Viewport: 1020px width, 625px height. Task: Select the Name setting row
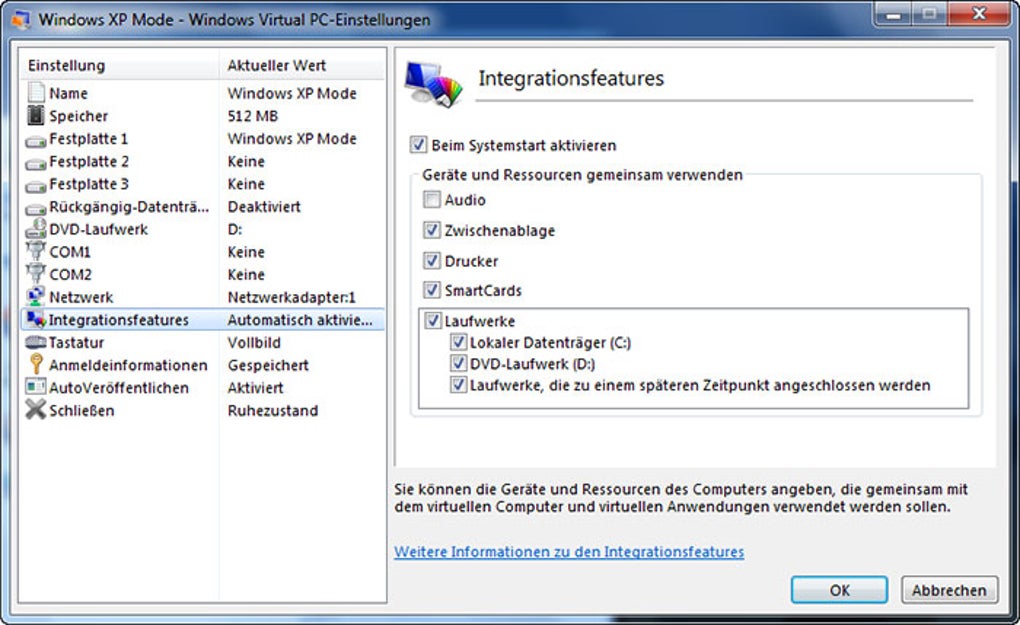pyautogui.click(x=204, y=93)
